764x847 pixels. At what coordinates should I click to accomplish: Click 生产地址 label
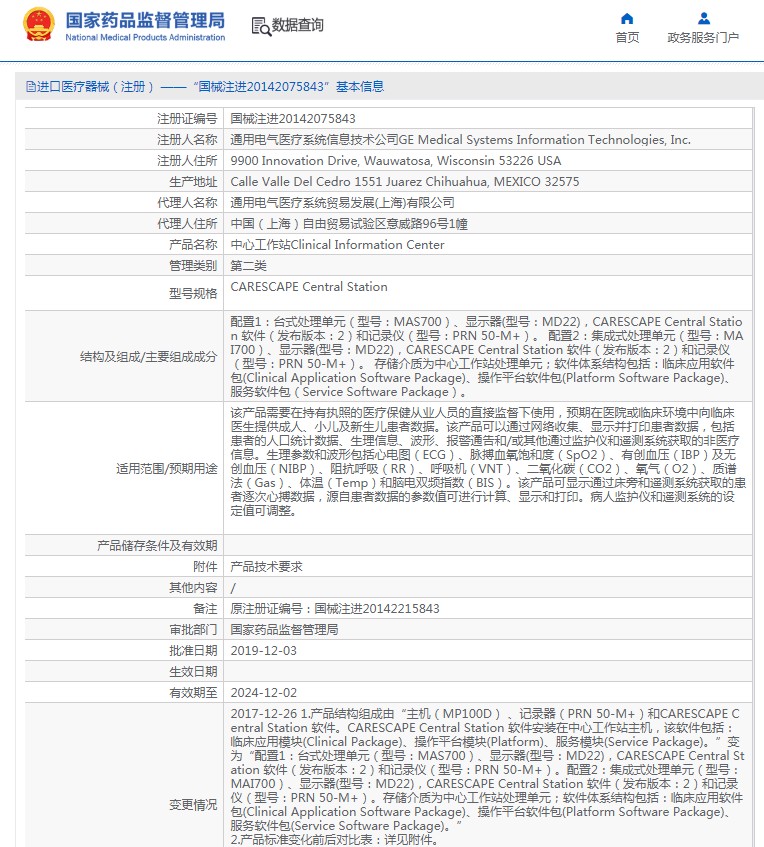pyautogui.click(x=193, y=182)
